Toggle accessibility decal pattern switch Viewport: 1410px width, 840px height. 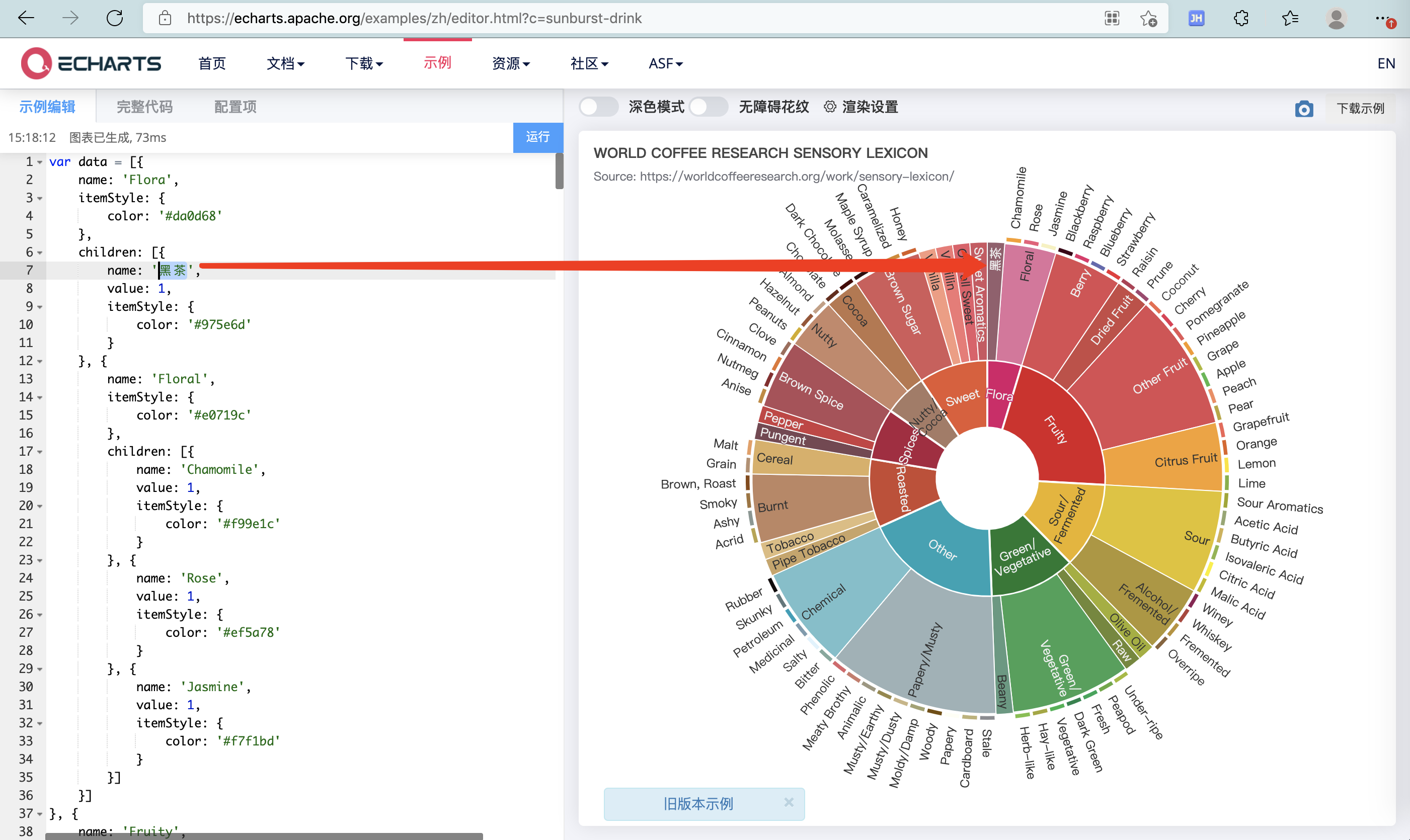[x=709, y=107]
